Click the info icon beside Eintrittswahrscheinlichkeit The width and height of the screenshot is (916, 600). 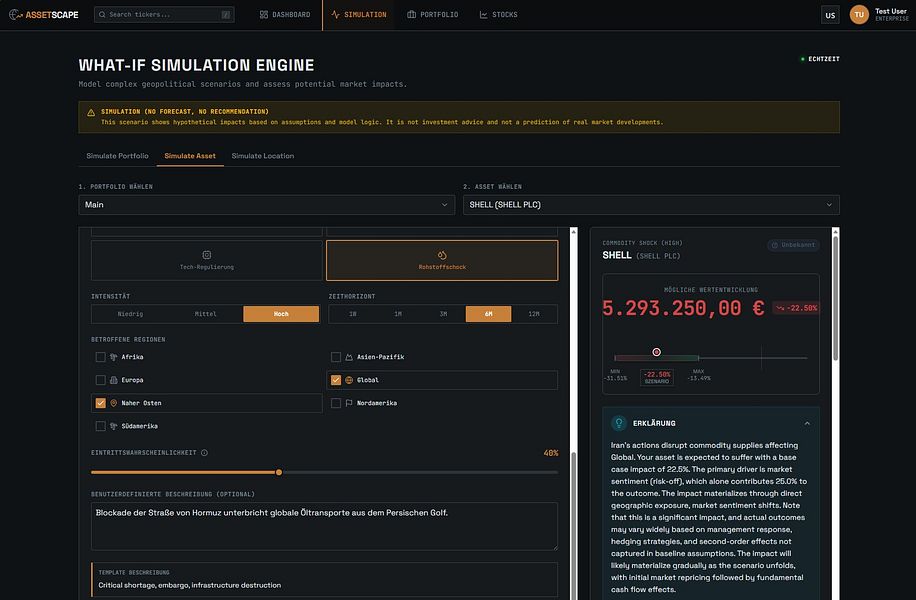[x=204, y=453]
